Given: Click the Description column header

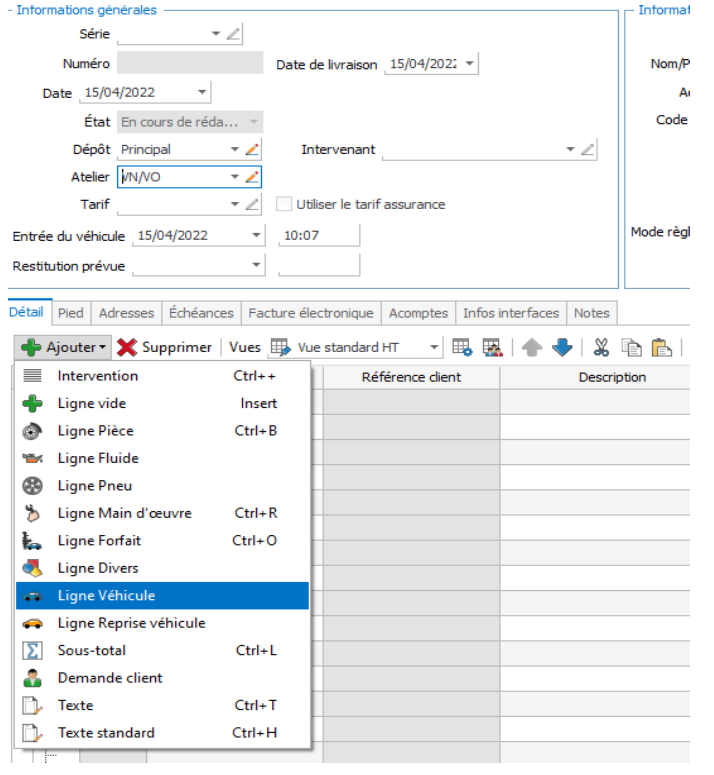Looking at the screenshot, I should point(595,378).
